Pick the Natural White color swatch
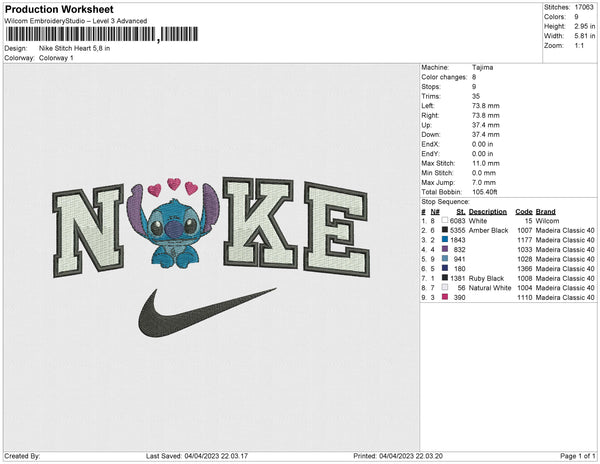Image resolution: width=600 pixels, height=464 pixels. point(445,287)
